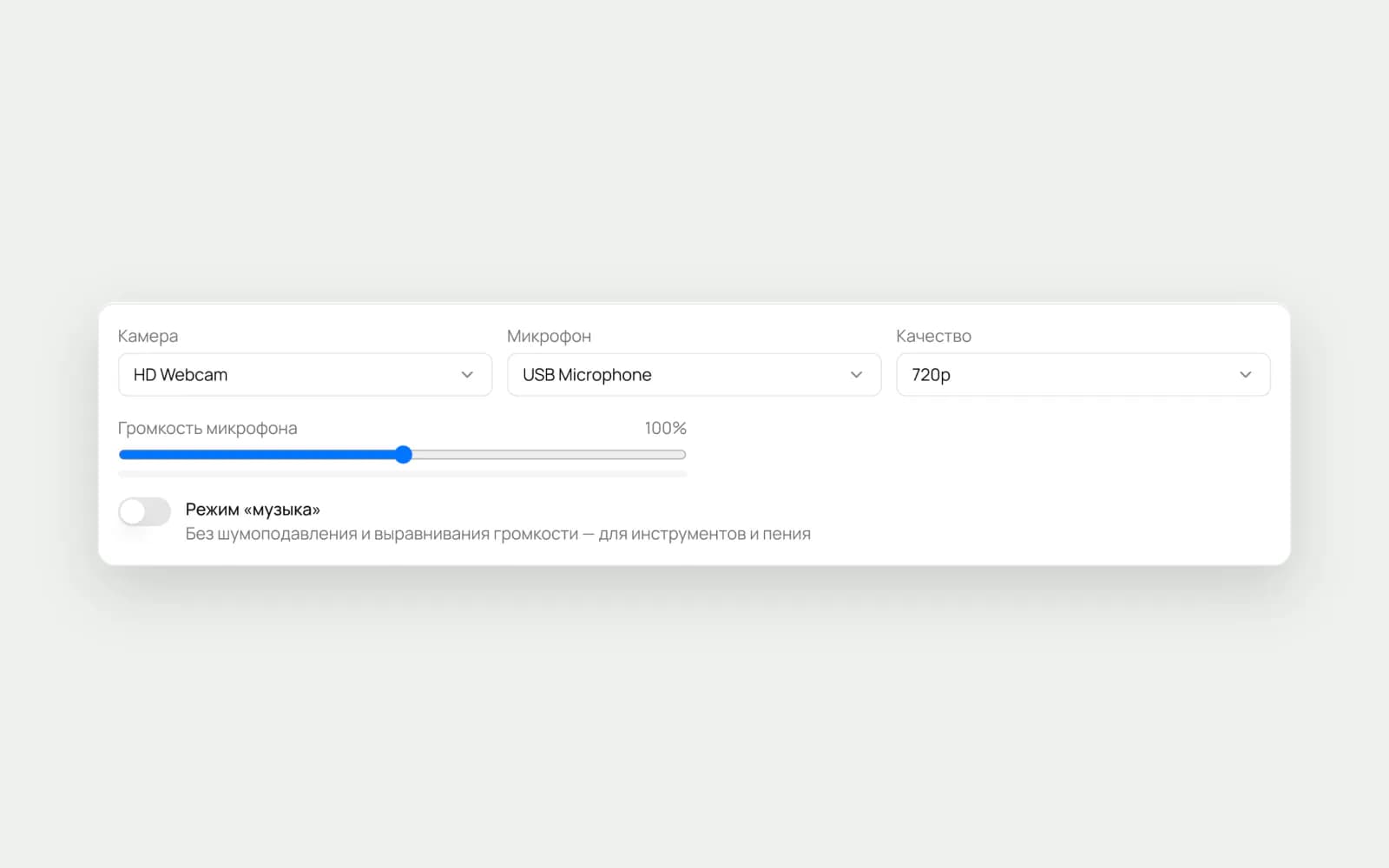Click the Режим «музыка» label text
This screenshot has width=1389, height=868.
point(253,510)
